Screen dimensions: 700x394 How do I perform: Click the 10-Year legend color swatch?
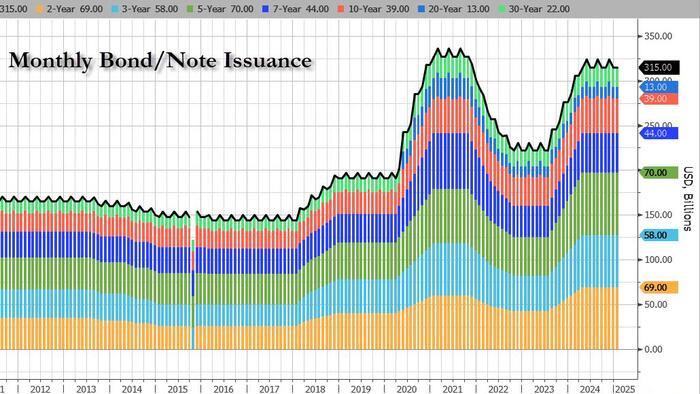pyautogui.click(x=341, y=9)
